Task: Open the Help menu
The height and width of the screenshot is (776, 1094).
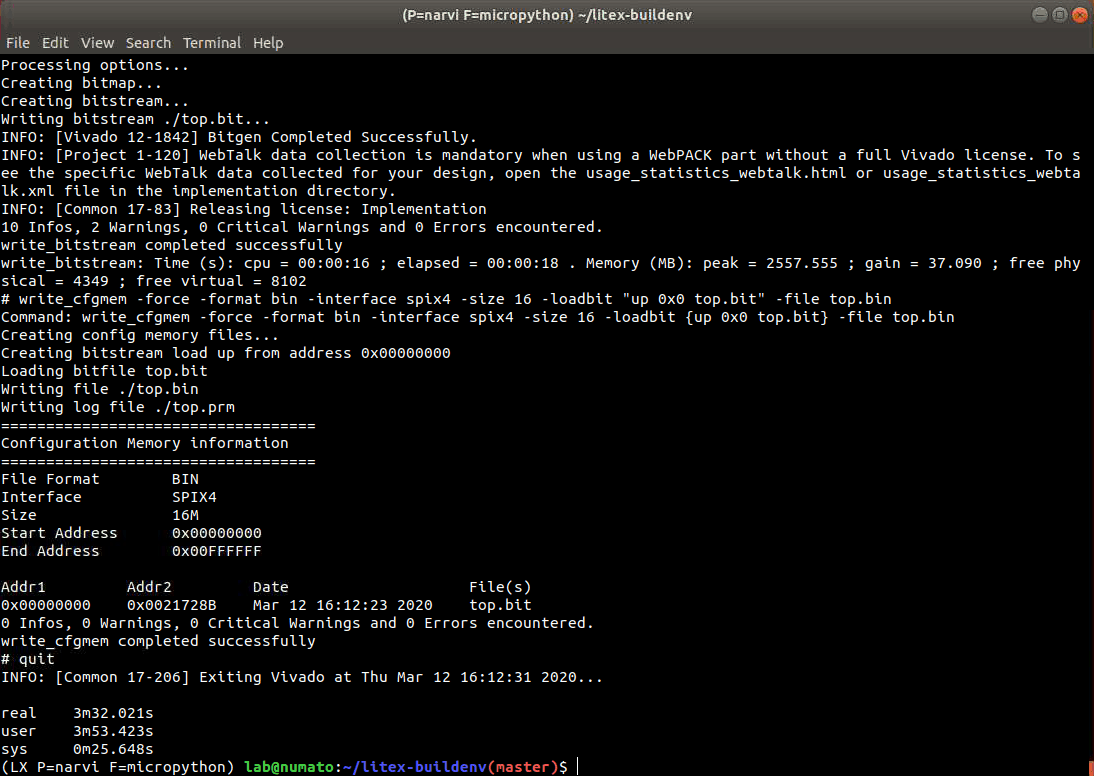Action: [268, 43]
